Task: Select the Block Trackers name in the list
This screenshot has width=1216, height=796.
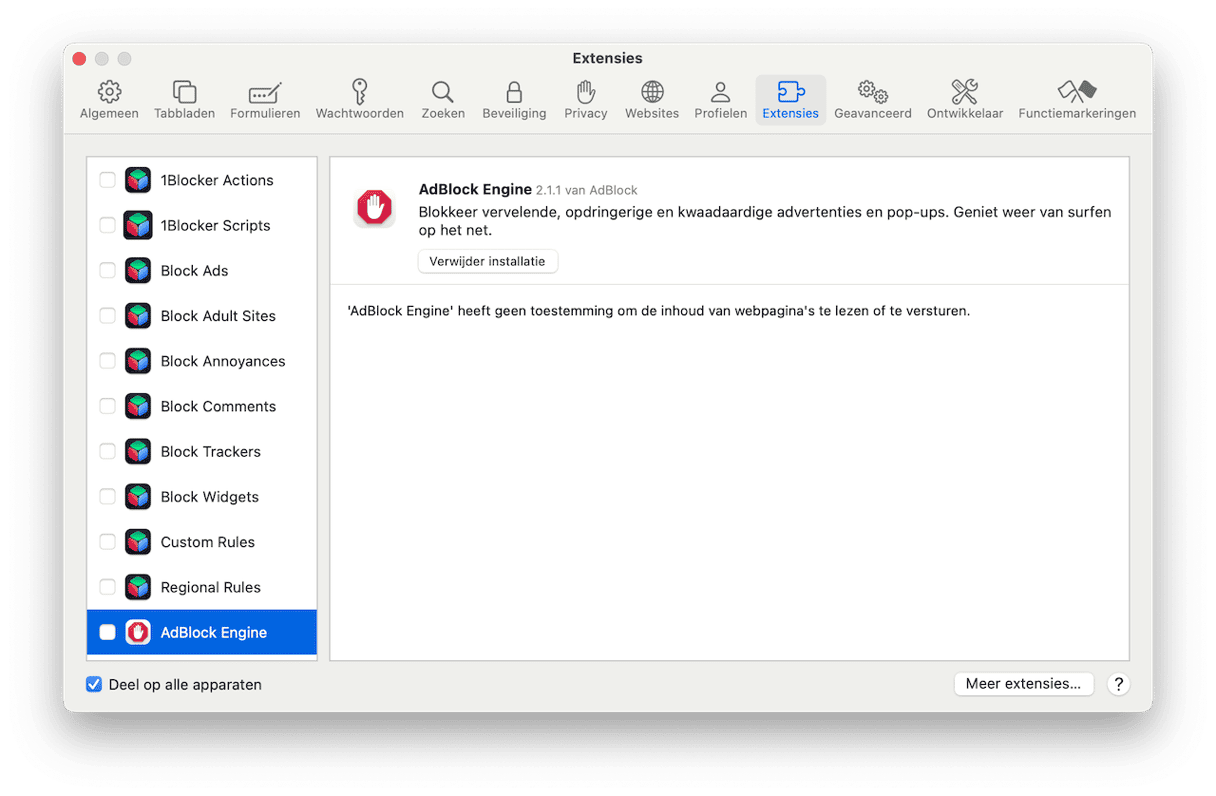Action: 211,451
